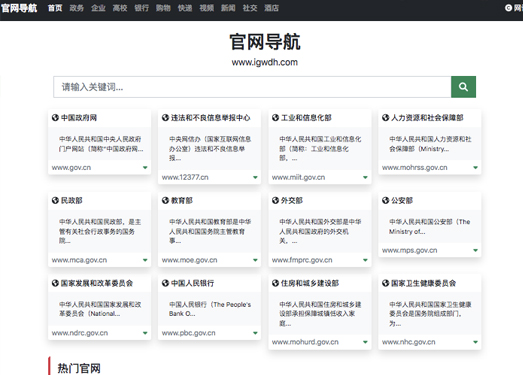Screen dimensions: 523x375
Task: Click globe icon beside 国家发展和改革委员会
Action: tap(55, 283)
